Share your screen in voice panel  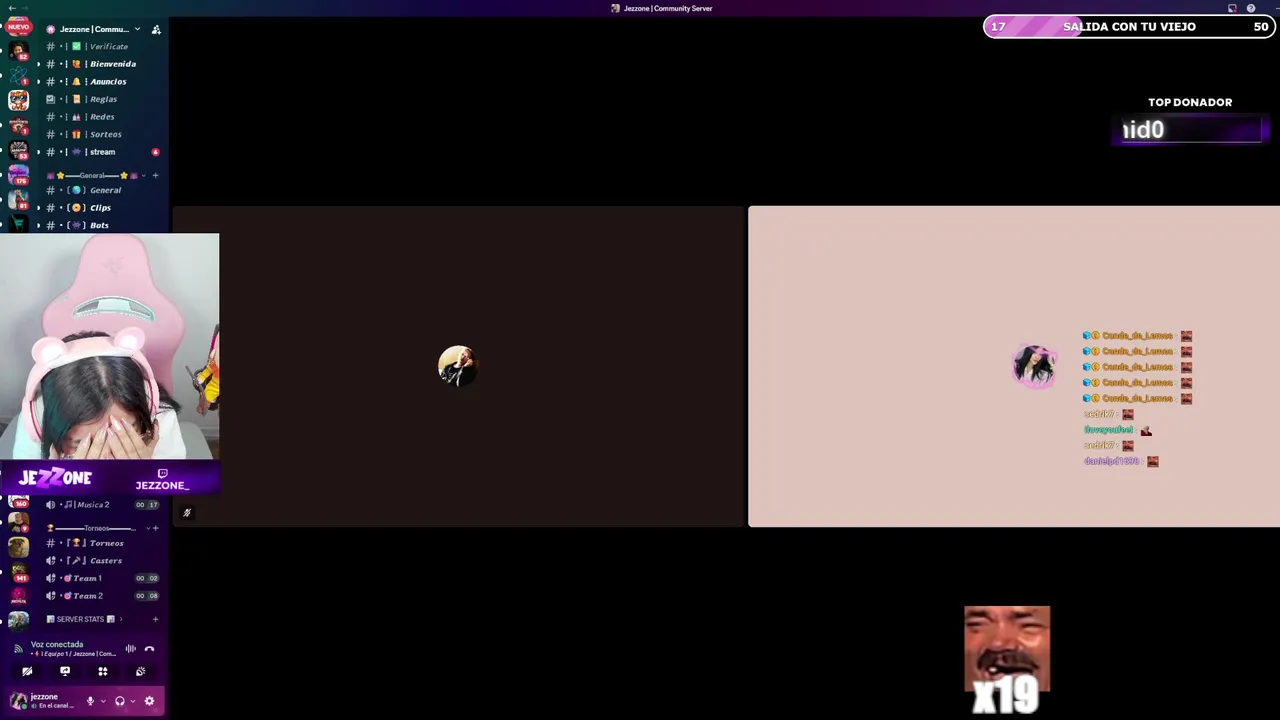click(65, 671)
